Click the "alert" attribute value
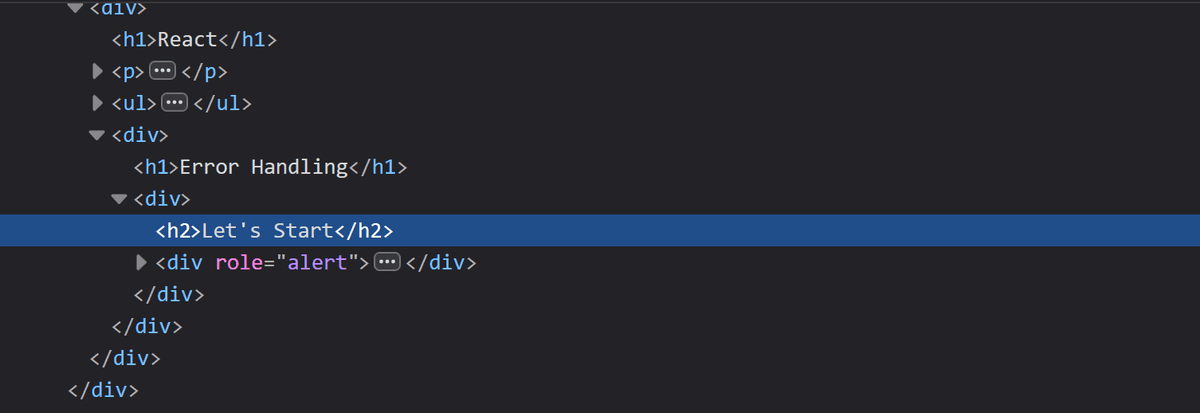 pos(316,263)
